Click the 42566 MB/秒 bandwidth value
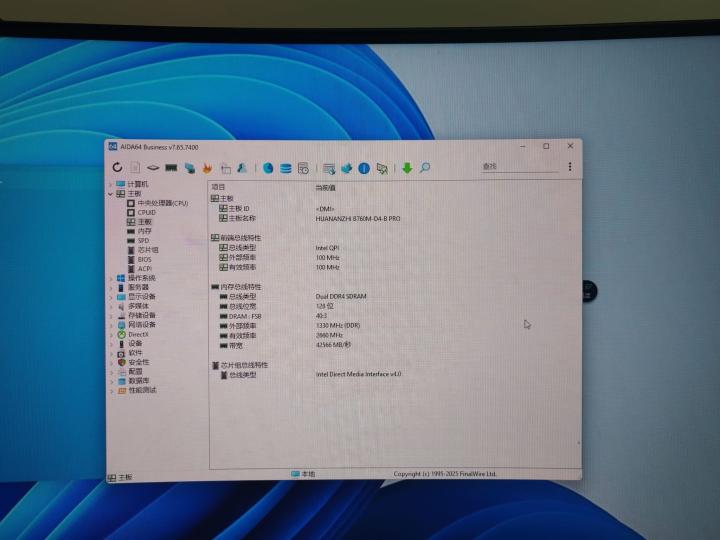 (333, 344)
